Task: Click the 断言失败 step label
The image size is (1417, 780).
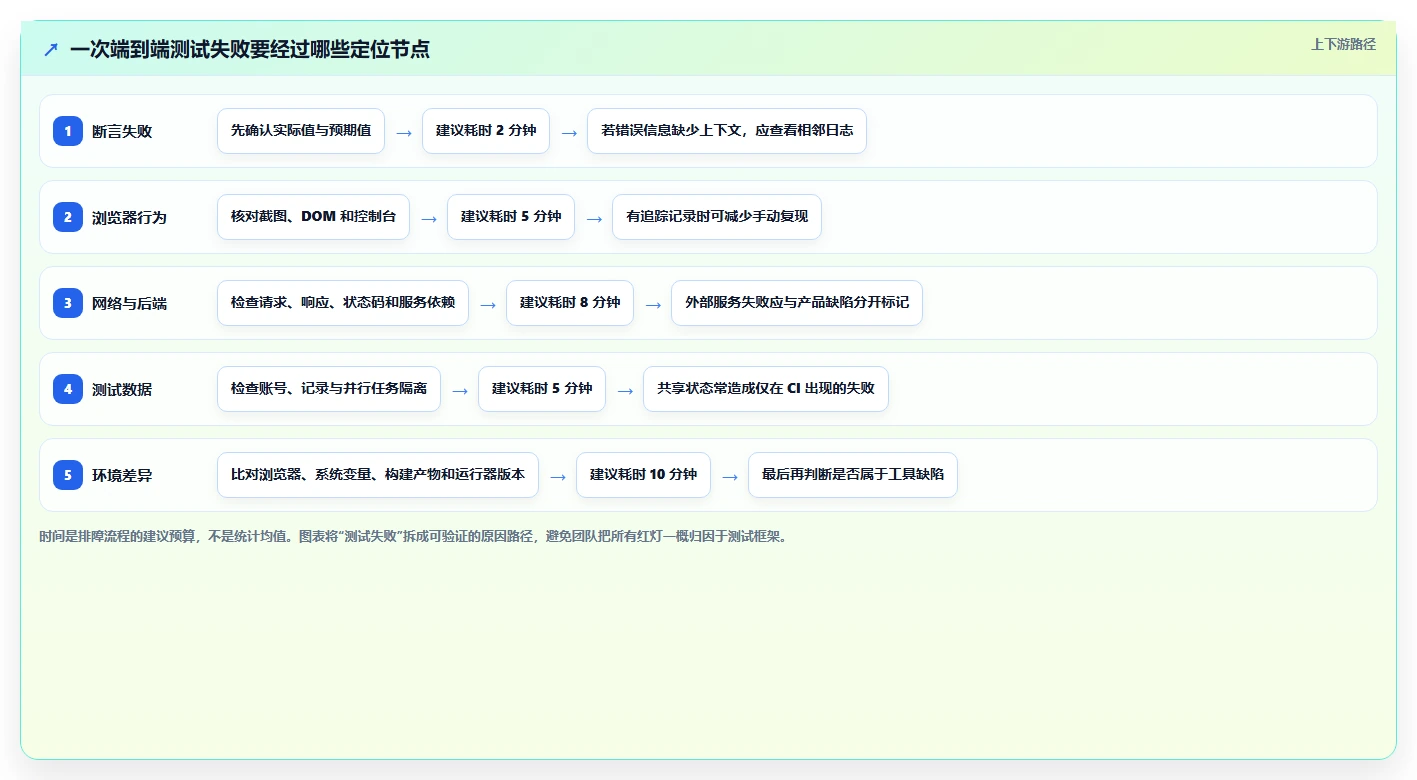Action: (122, 131)
